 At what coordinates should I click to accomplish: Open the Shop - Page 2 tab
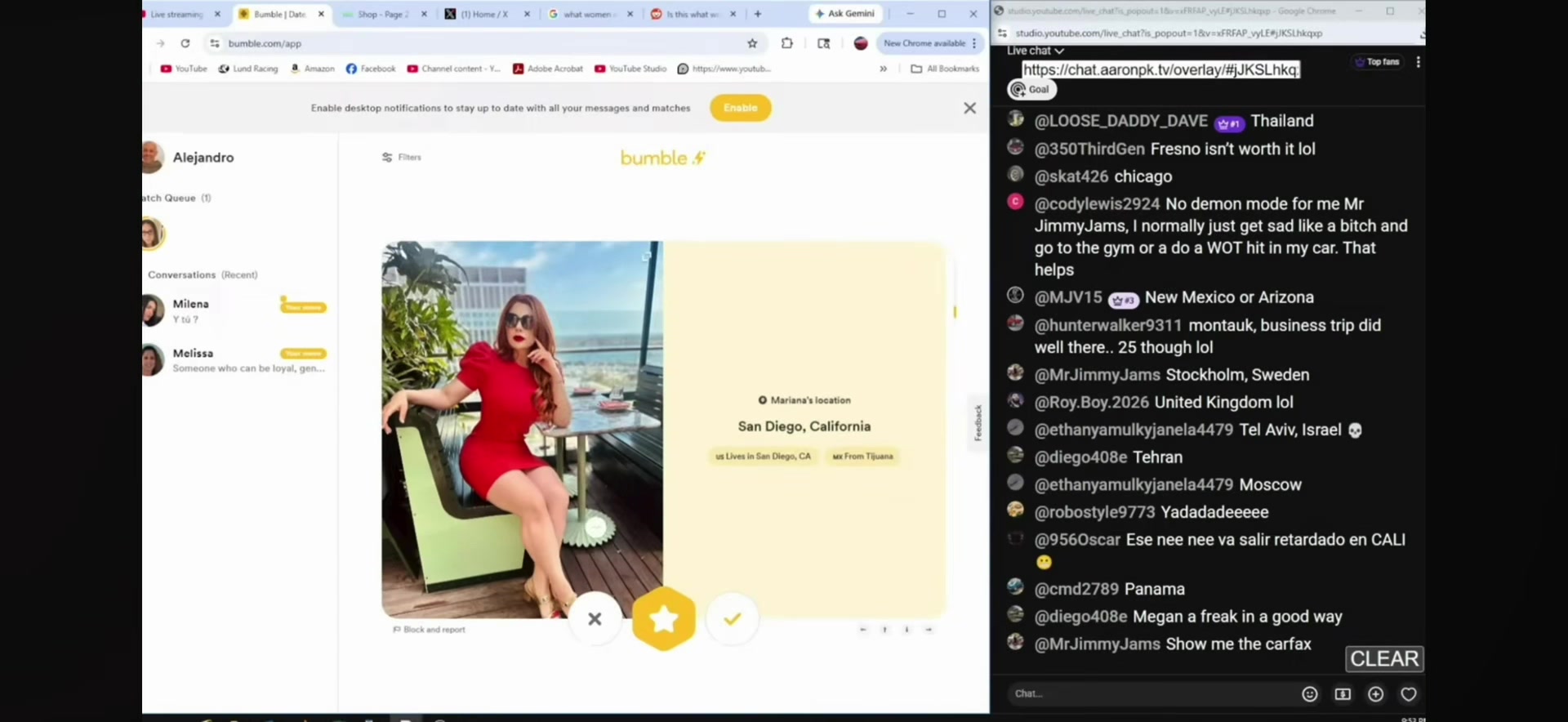(382, 14)
